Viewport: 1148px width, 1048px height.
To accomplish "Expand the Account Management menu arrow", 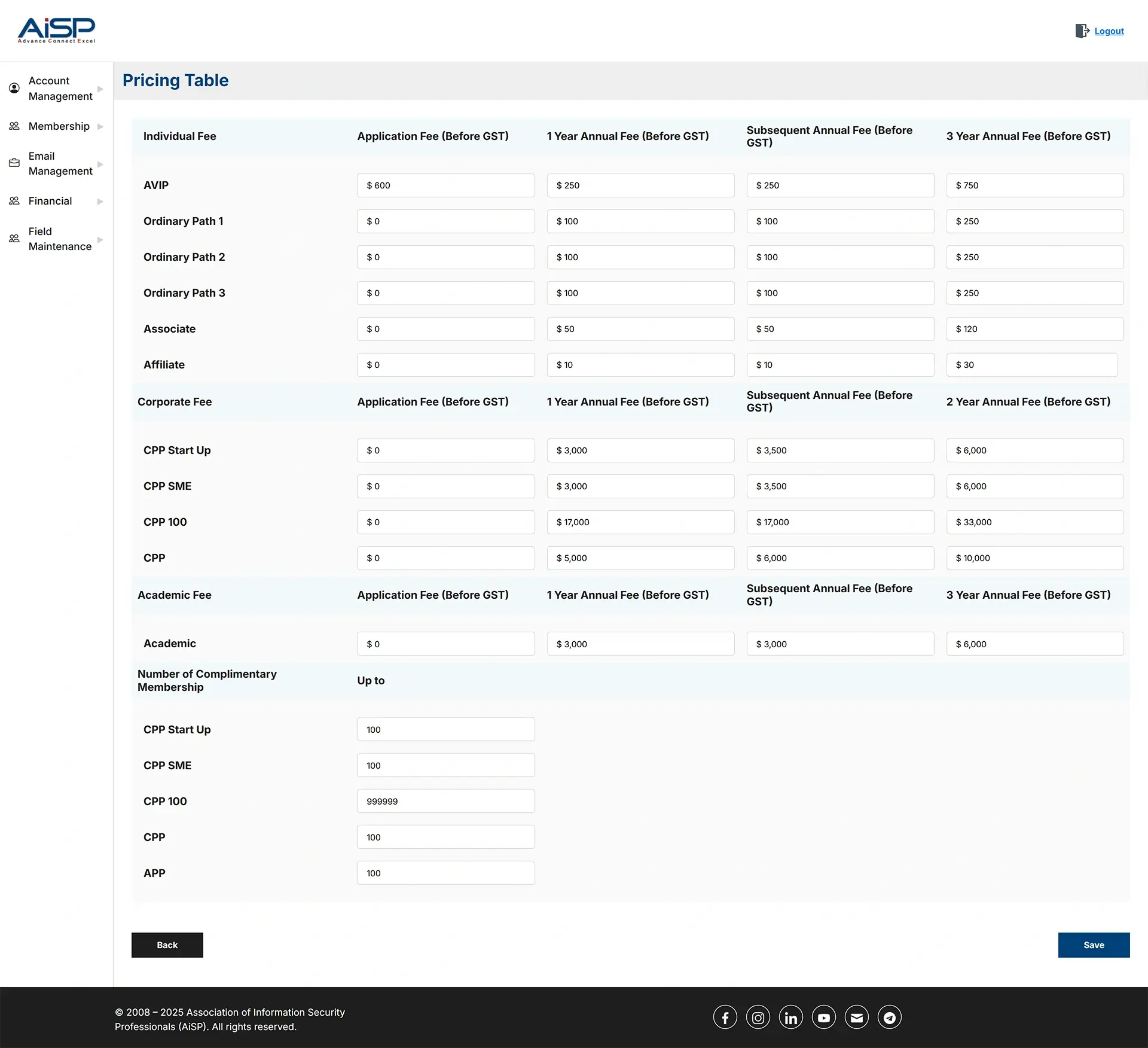I will tap(100, 88).
